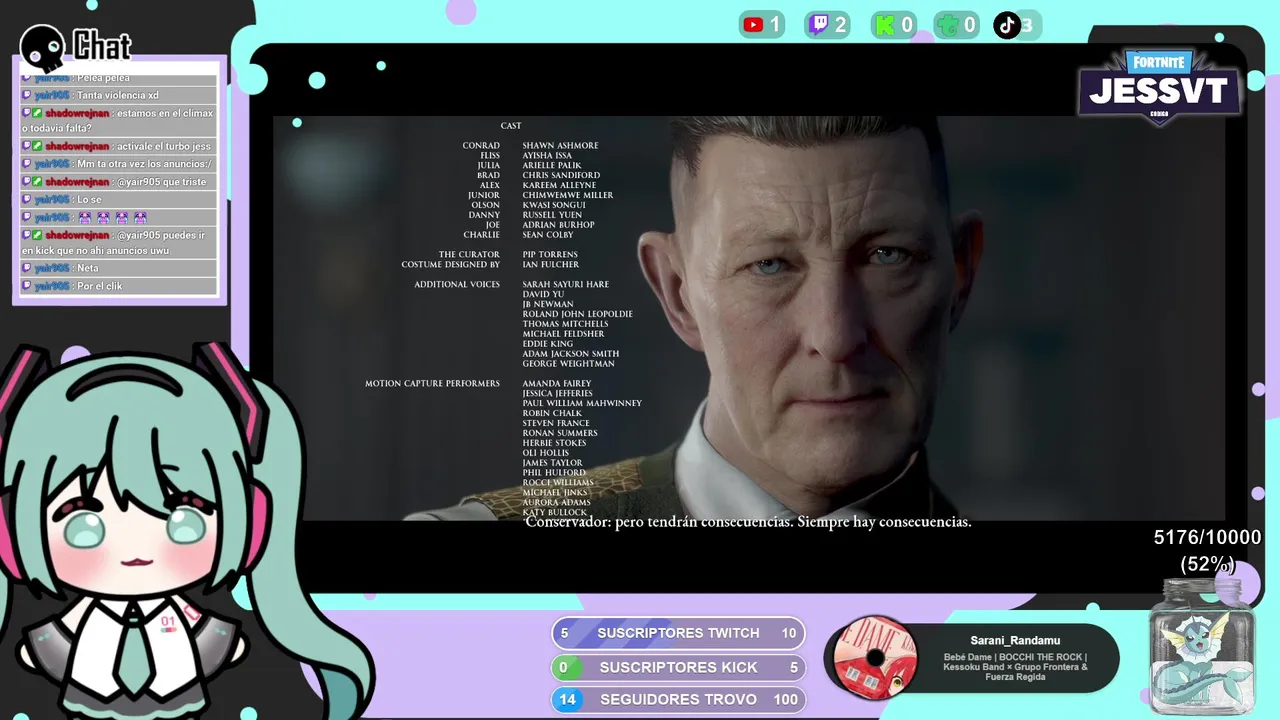The height and width of the screenshot is (720, 1280).
Task: Click credit name Chimwemwe Miller
Action: pos(567,195)
